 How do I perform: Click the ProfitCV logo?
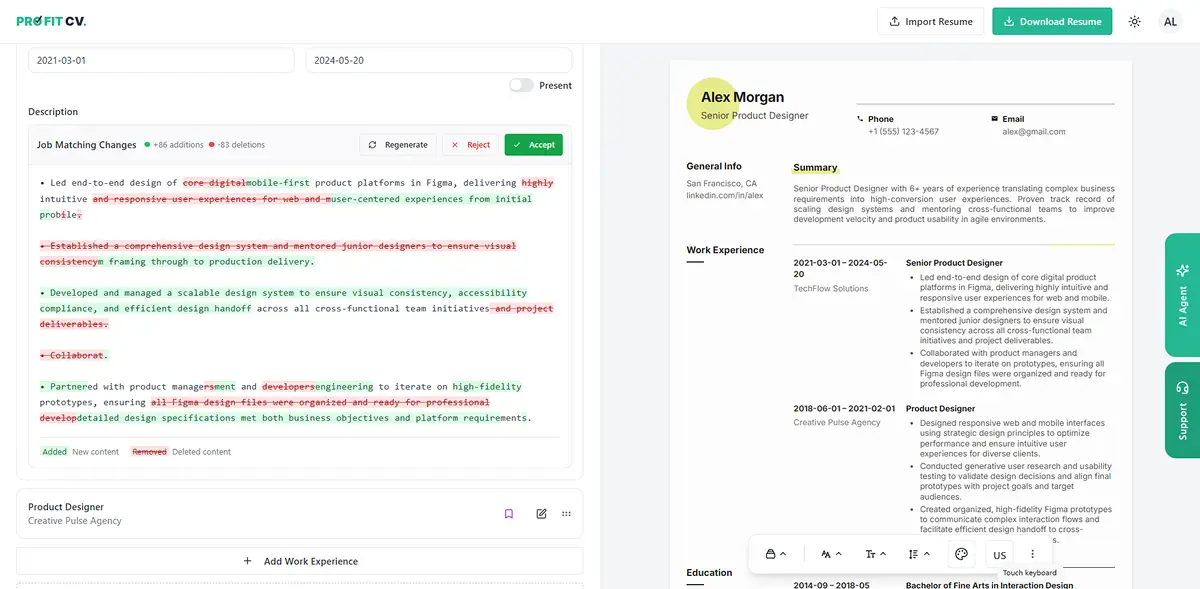(x=51, y=21)
